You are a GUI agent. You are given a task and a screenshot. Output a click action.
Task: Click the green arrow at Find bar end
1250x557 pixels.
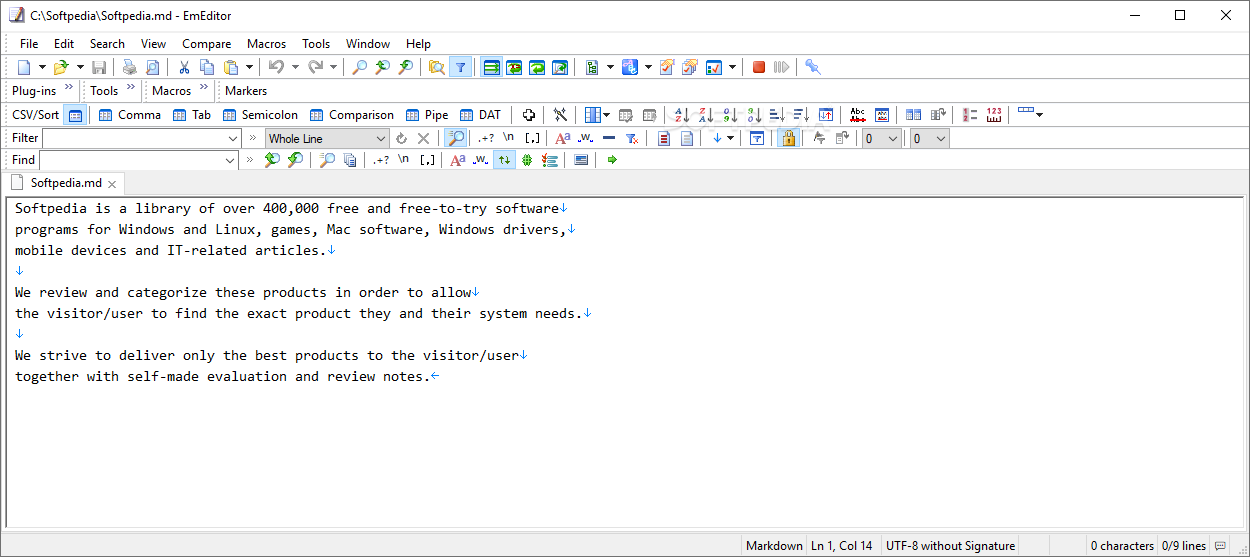click(x=612, y=160)
